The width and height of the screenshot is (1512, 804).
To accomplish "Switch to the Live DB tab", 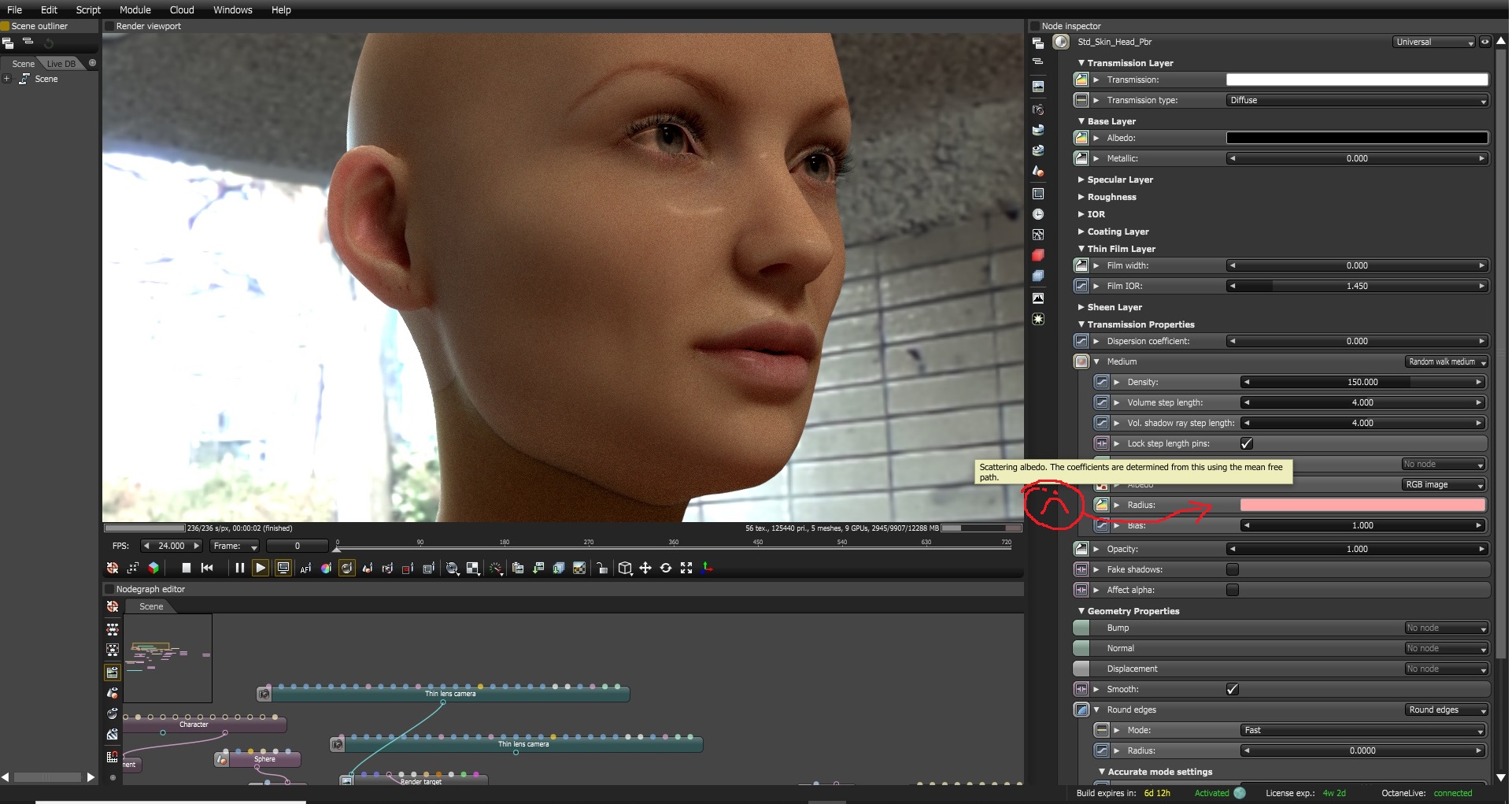I will coord(61,64).
